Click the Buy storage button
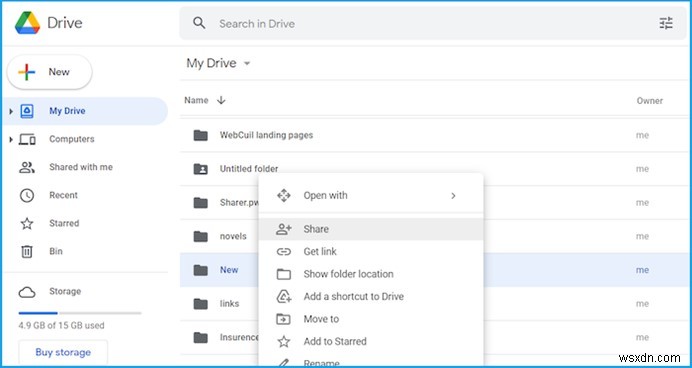 pyautogui.click(x=63, y=353)
